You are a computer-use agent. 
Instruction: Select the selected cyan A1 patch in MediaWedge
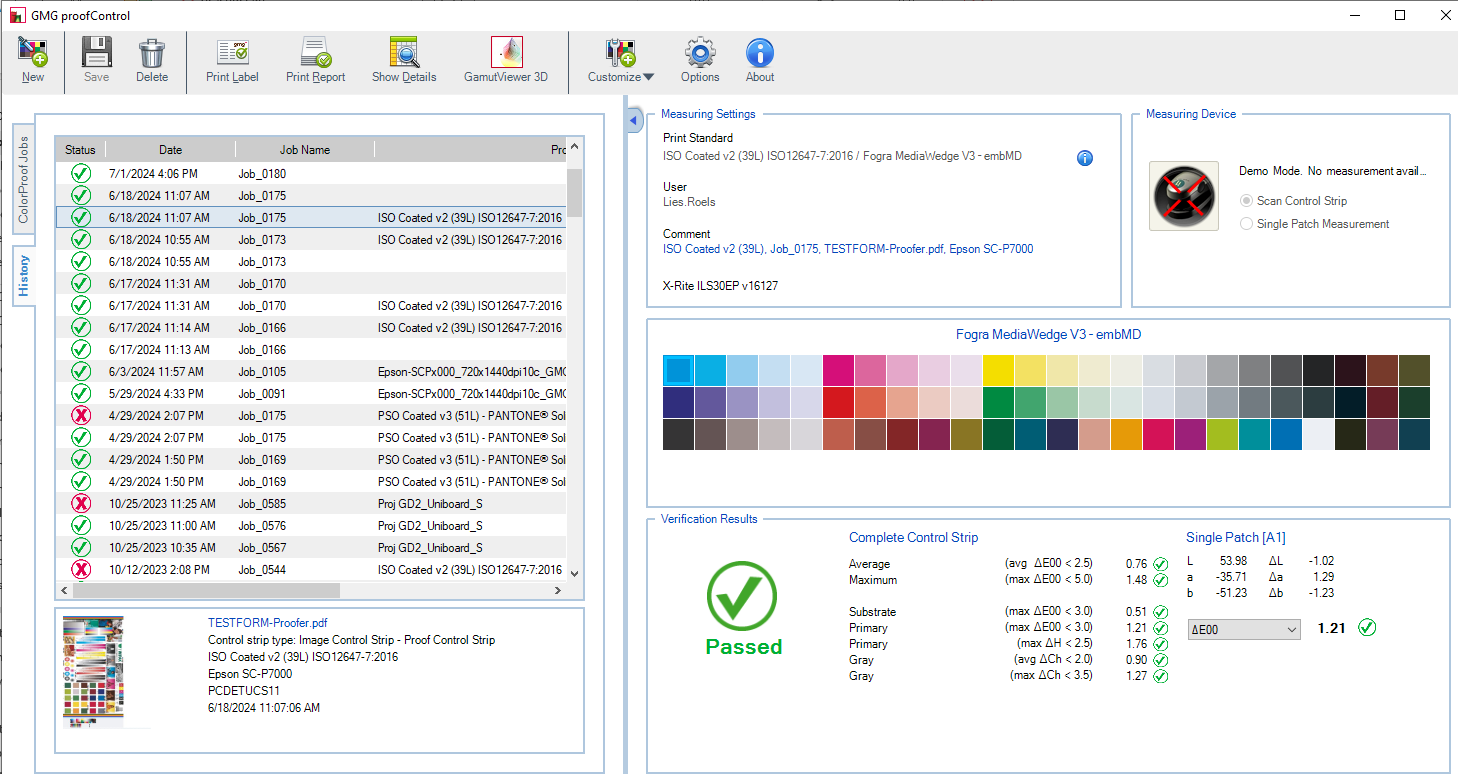(x=678, y=370)
